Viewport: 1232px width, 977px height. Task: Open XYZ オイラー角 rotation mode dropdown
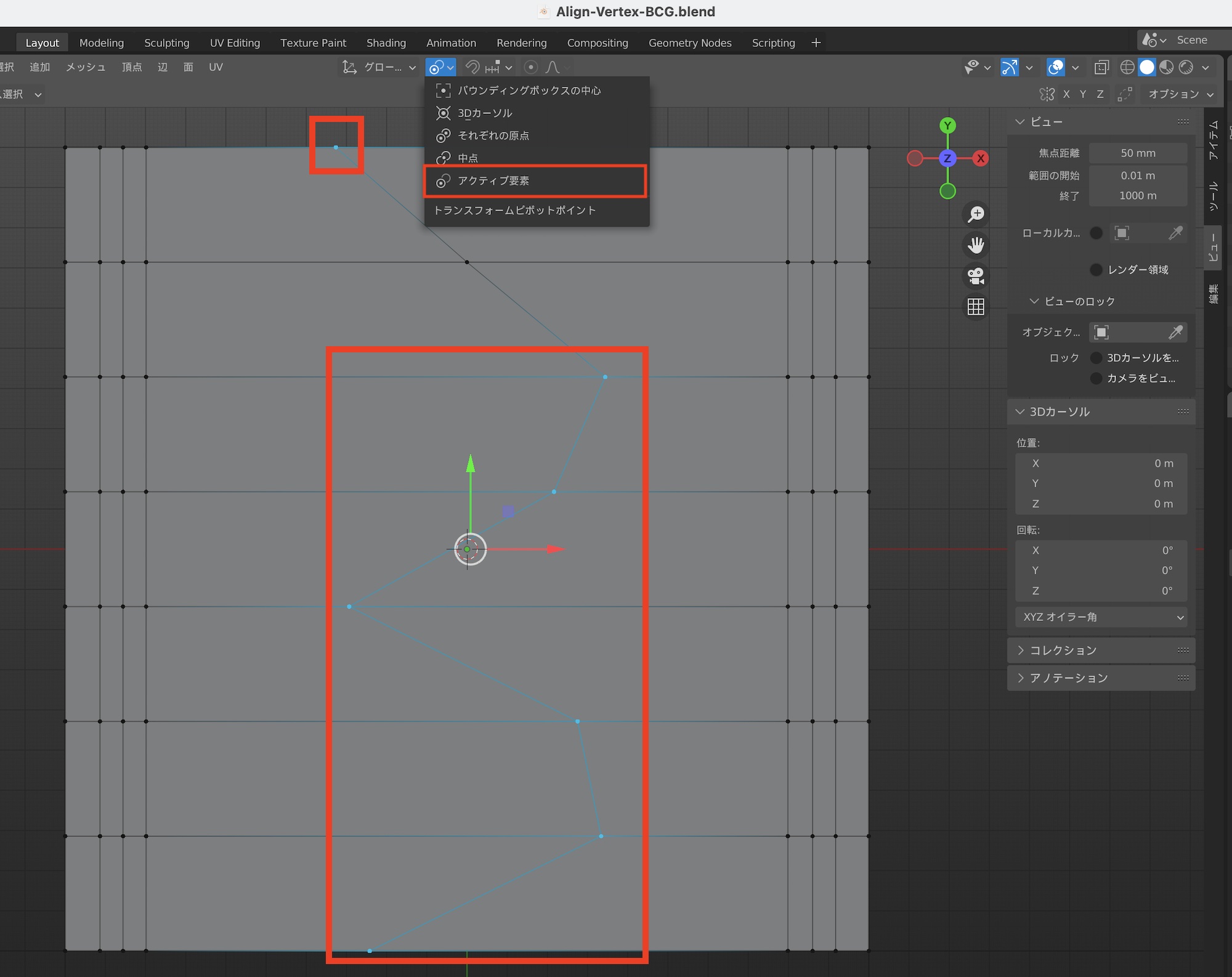pos(1101,617)
